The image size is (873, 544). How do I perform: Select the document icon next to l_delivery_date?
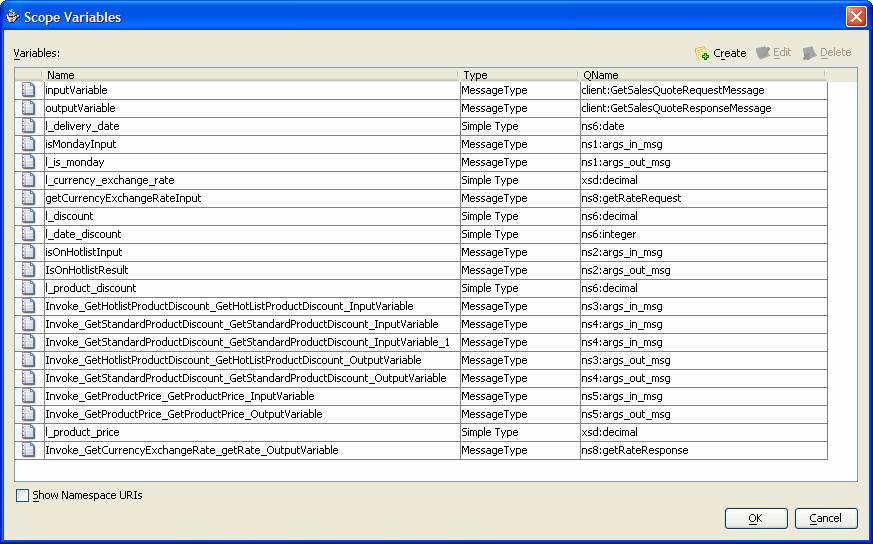click(29, 126)
